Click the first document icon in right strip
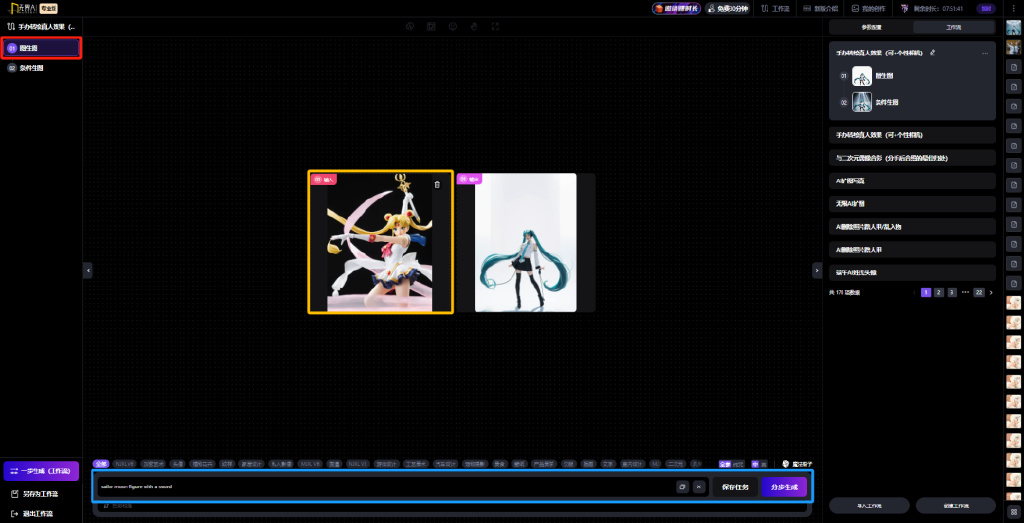Screen dimensions: 1024x523 pyautogui.click(x=1014, y=67)
